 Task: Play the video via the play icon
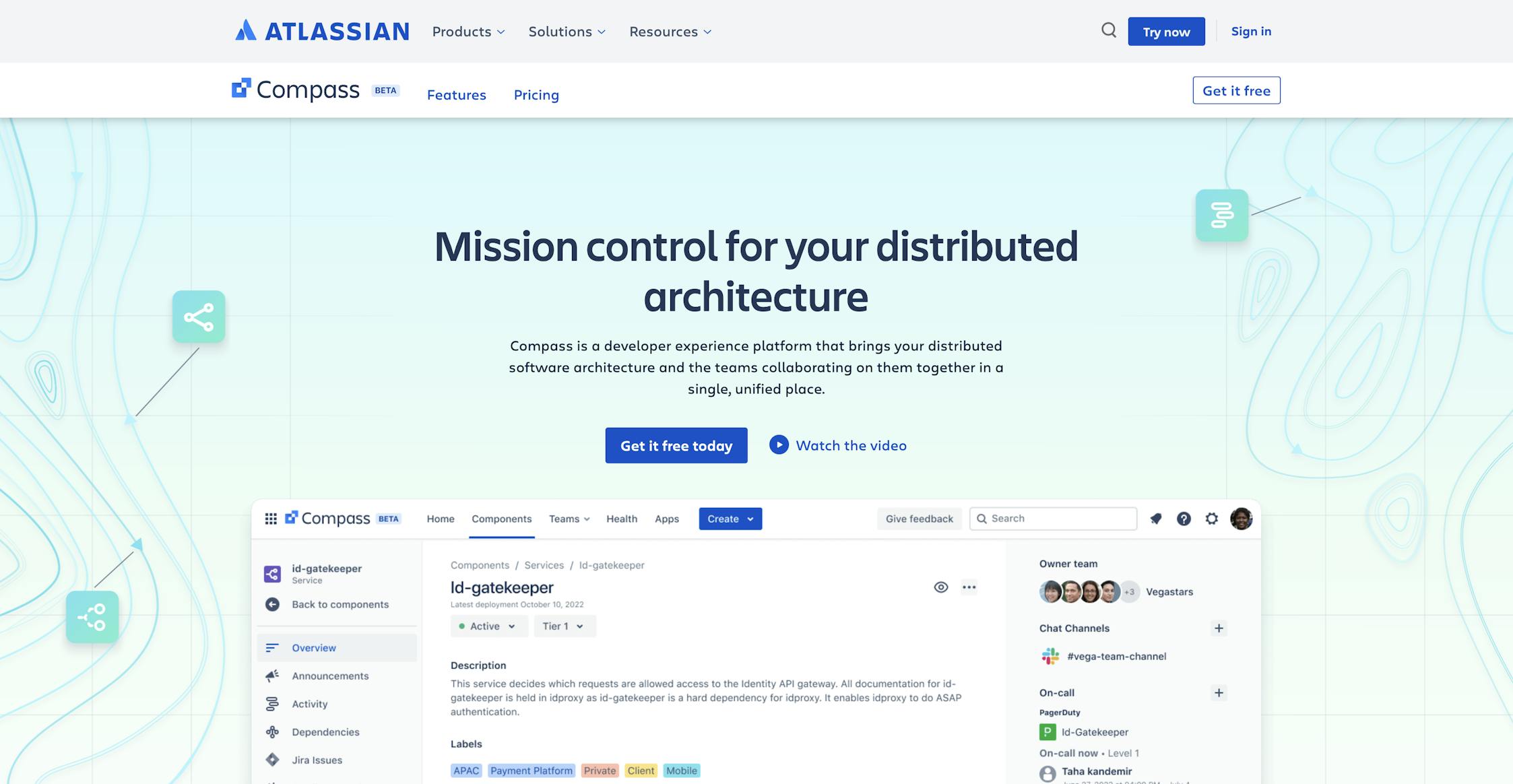coord(779,445)
